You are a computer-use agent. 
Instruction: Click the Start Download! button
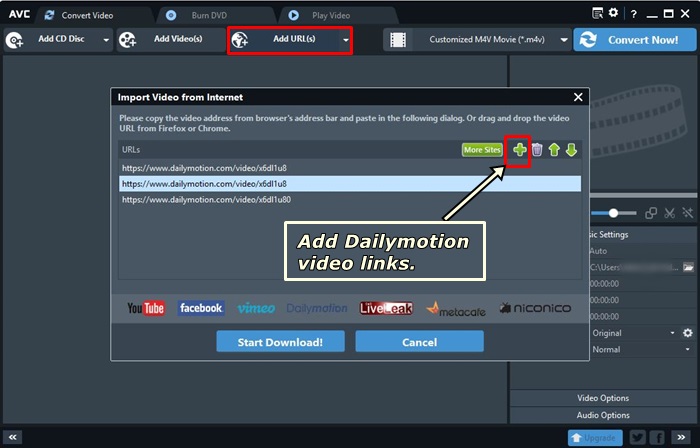[x=280, y=342]
